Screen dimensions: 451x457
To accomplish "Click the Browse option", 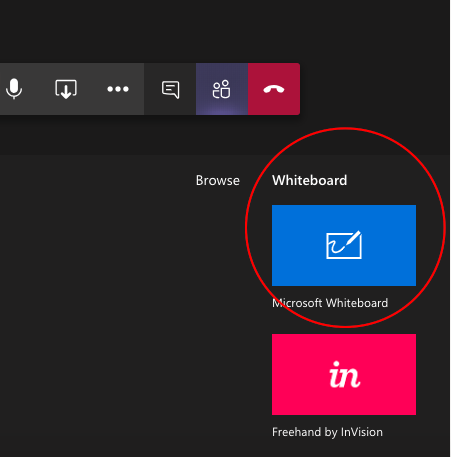I will click(x=218, y=180).
